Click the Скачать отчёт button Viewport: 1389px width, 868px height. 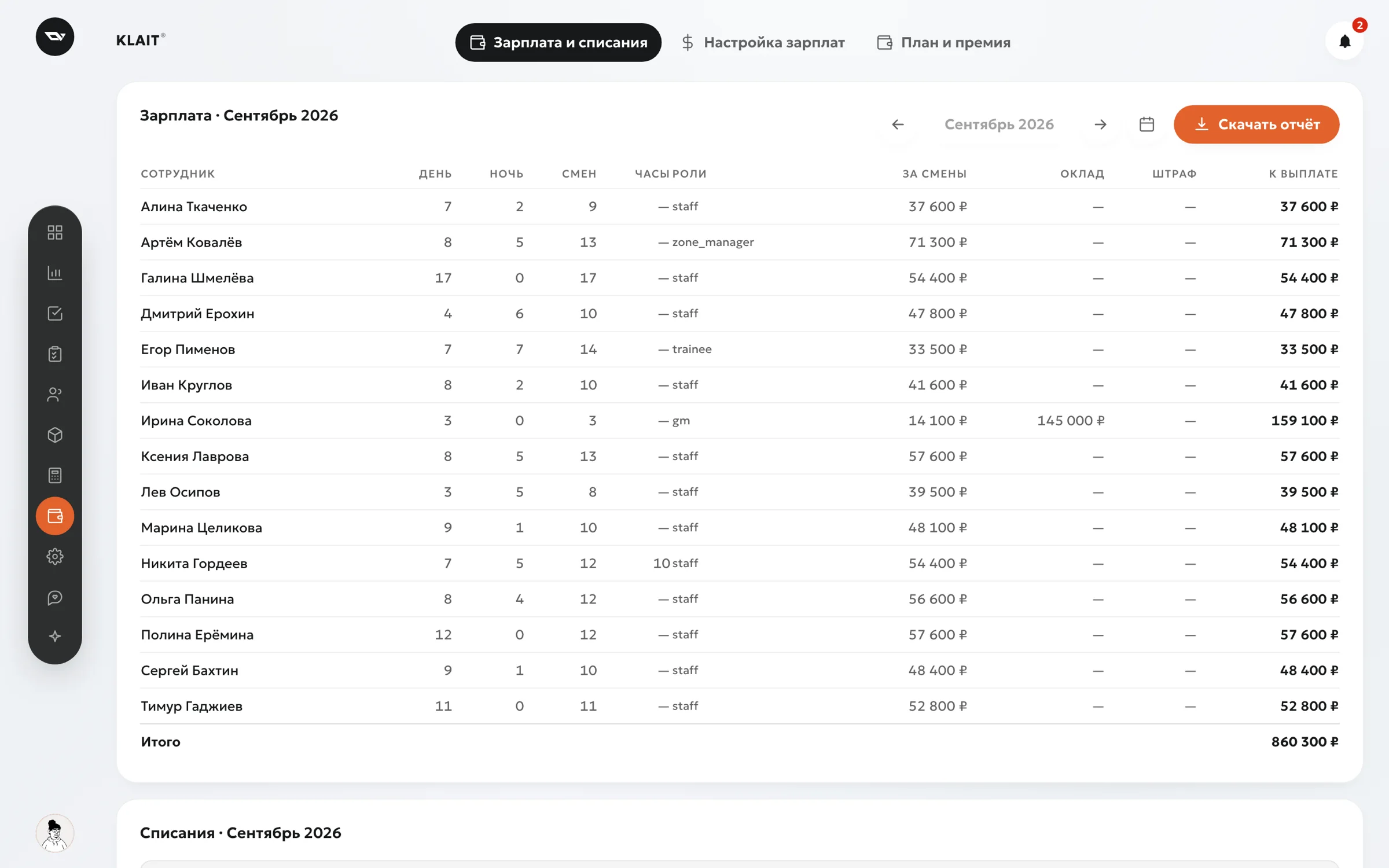click(1256, 124)
